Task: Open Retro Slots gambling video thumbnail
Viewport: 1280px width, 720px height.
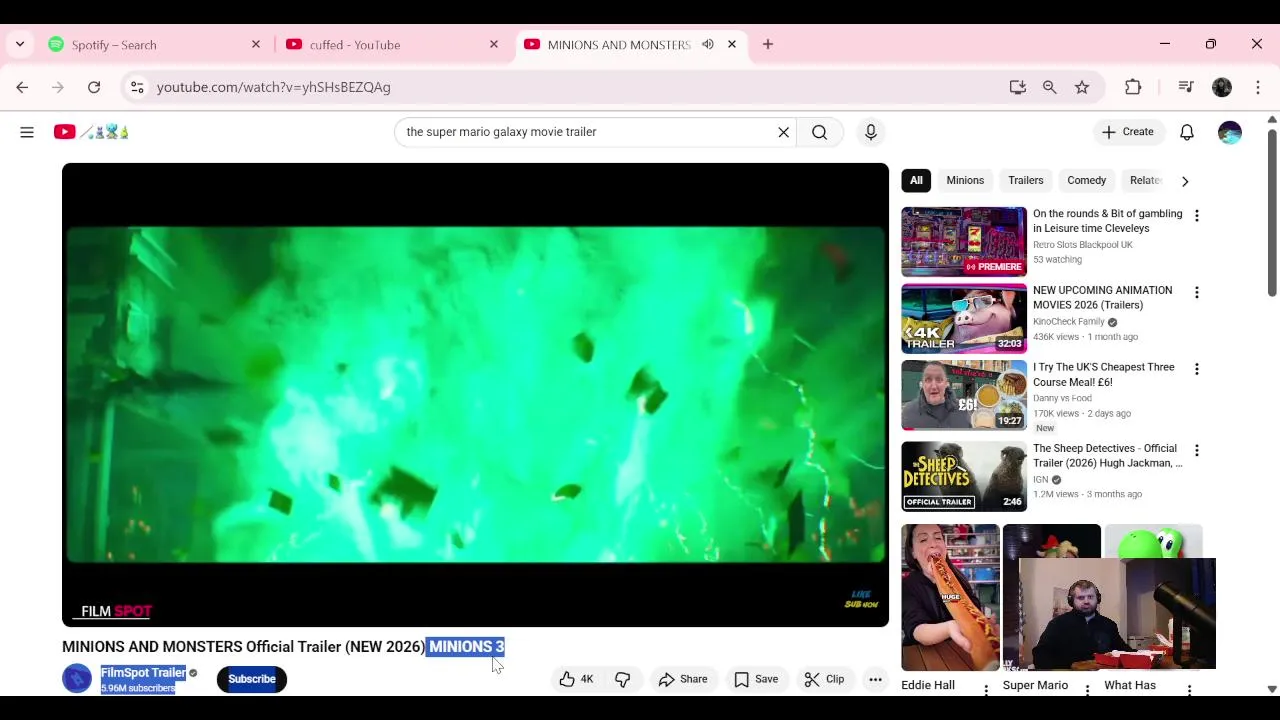Action: pyautogui.click(x=964, y=242)
